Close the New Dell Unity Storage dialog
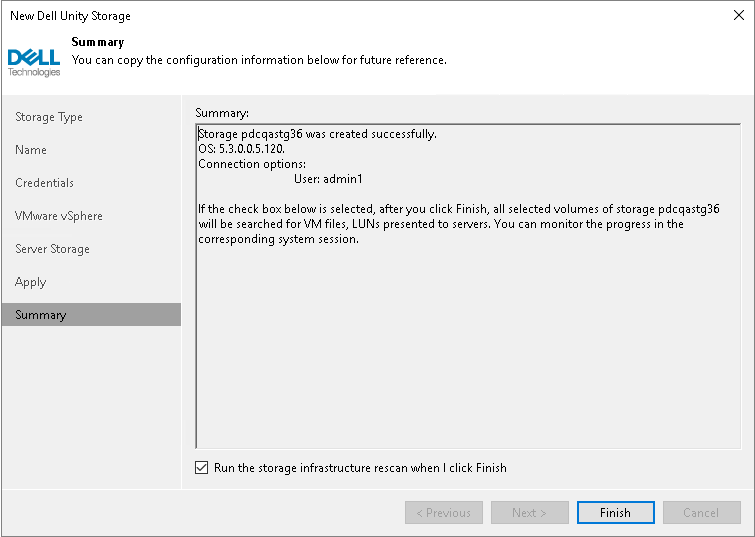This screenshot has width=755, height=537. 739,15
